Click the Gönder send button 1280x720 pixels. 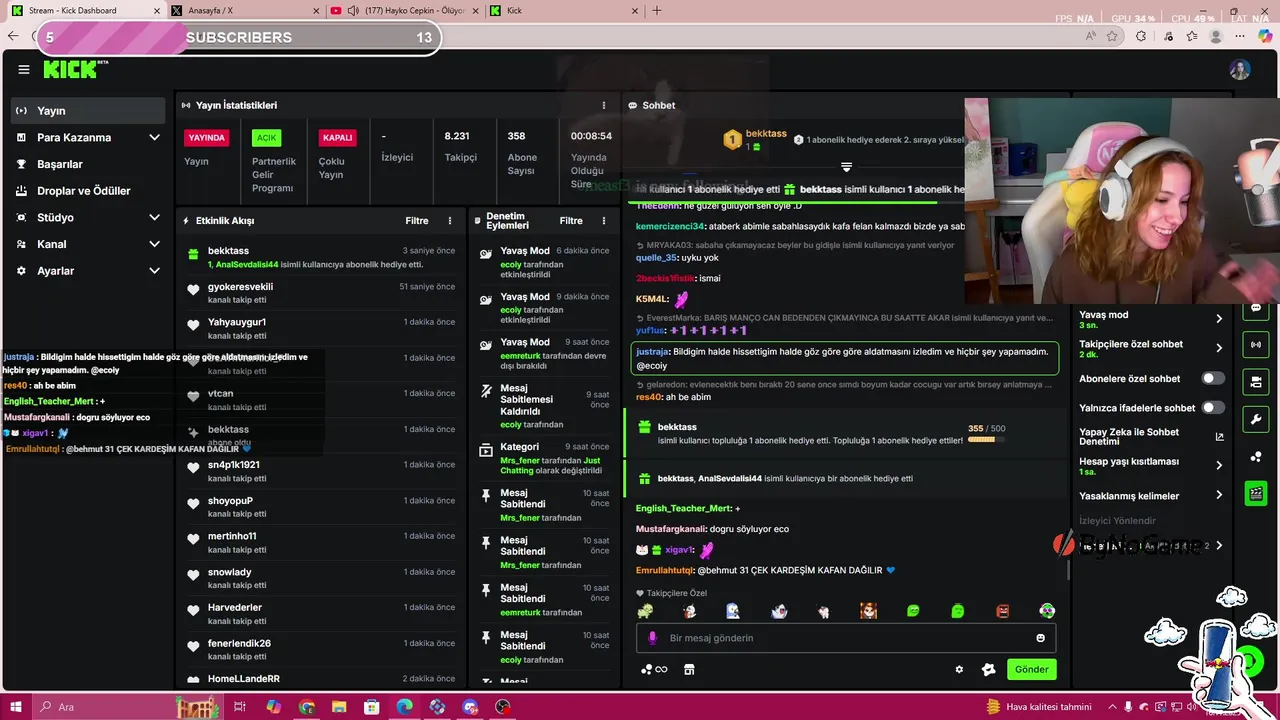[x=1032, y=670]
